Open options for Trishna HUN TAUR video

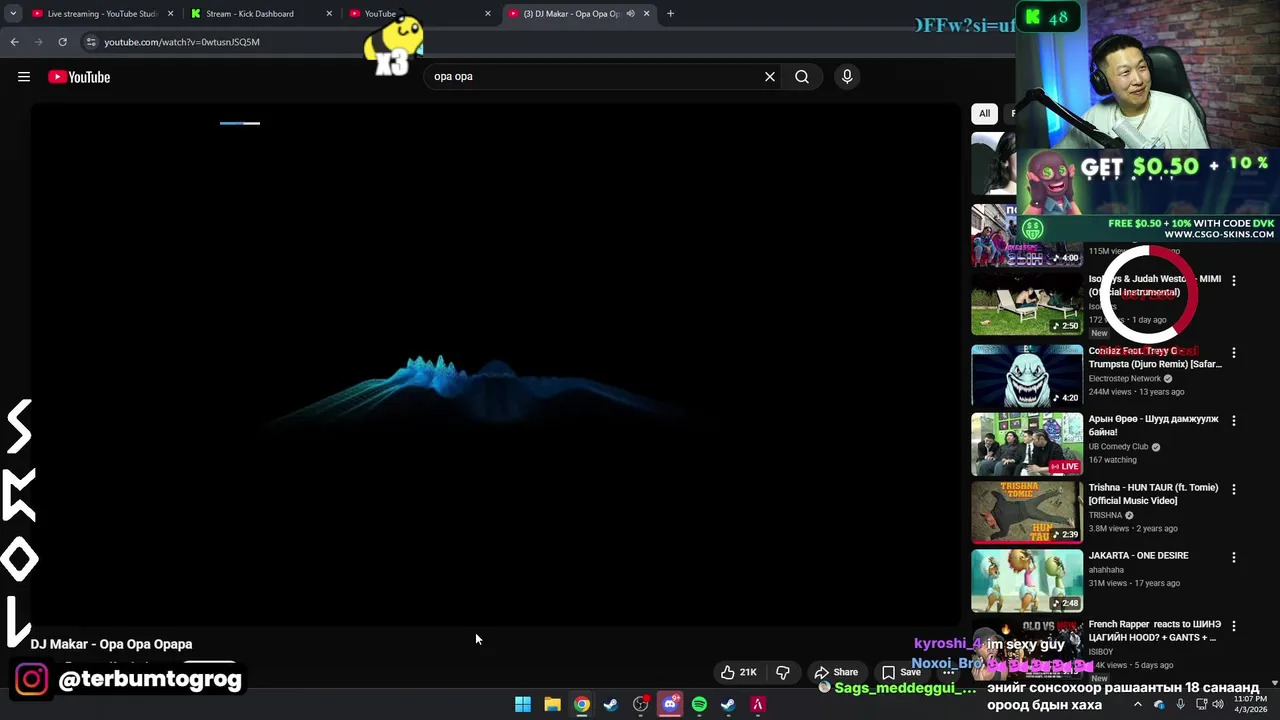(1233, 489)
